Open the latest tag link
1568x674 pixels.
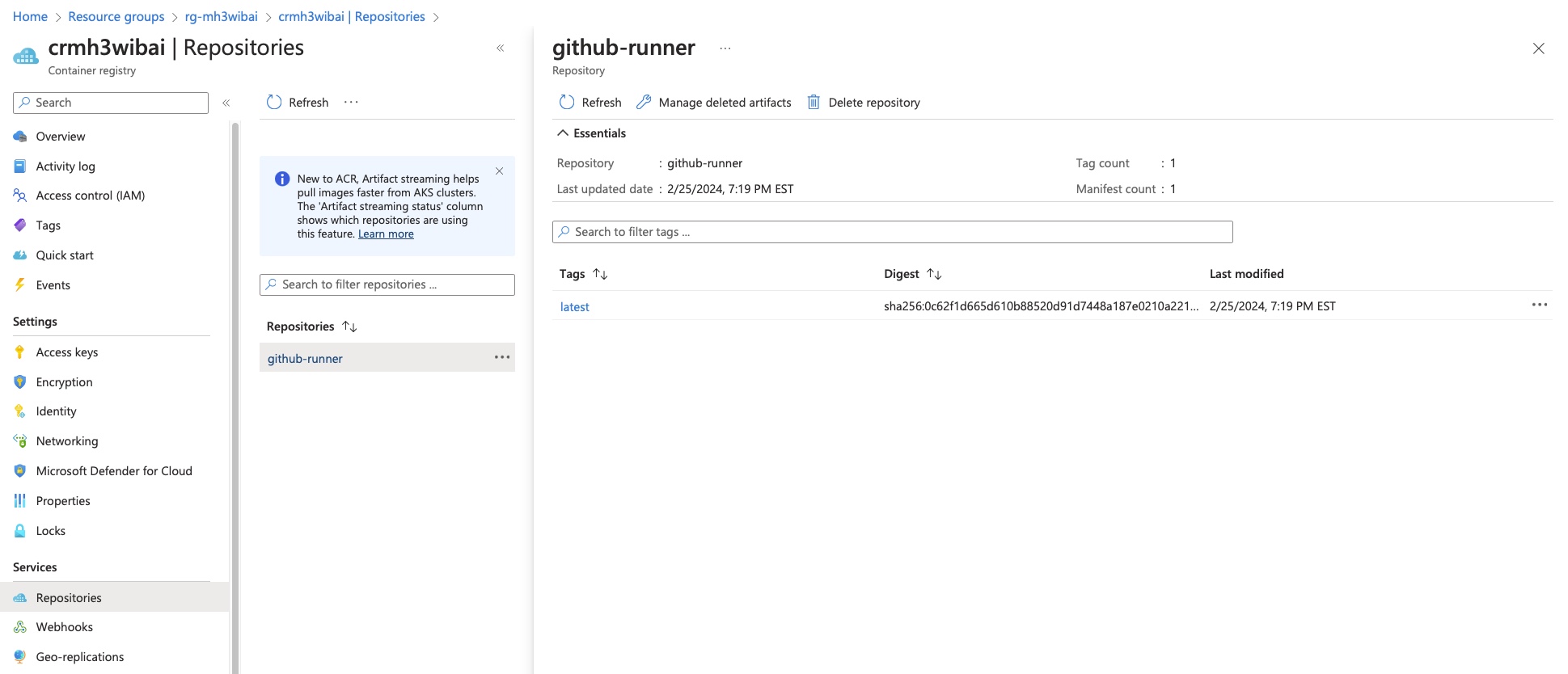(575, 307)
